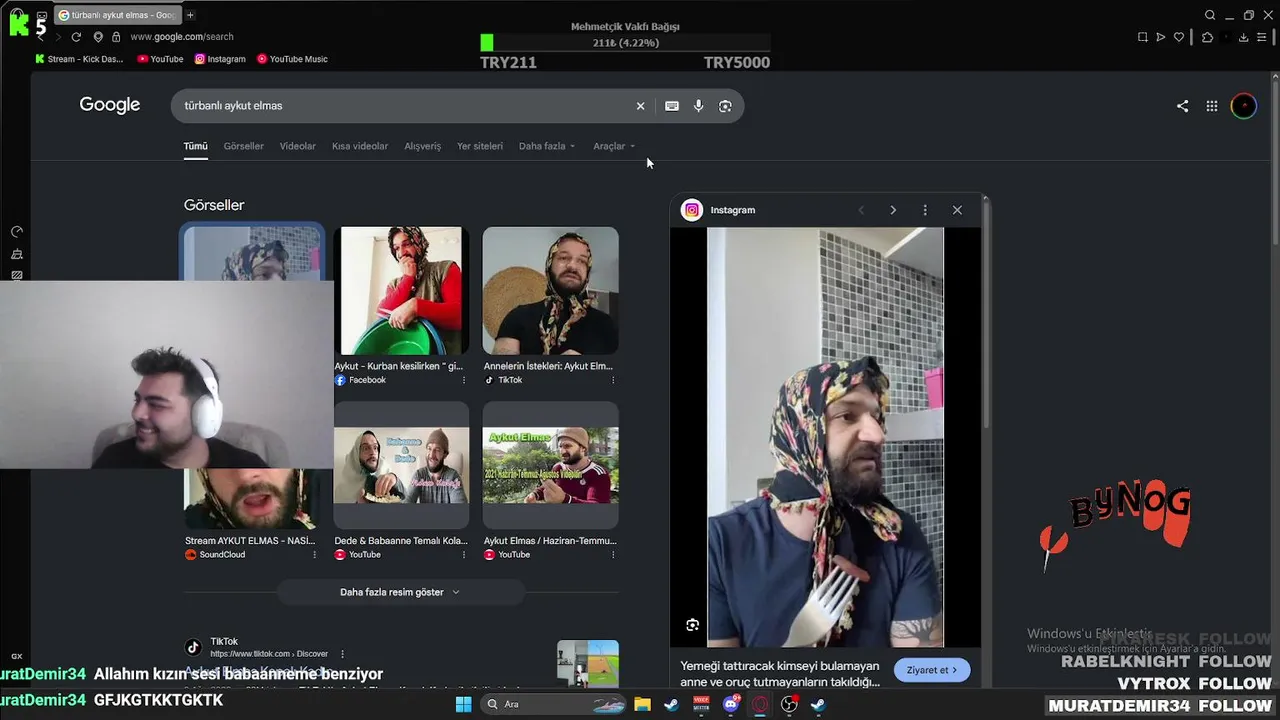Go to Google home via the logo
The width and height of the screenshot is (1280, 720).
tap(110, 105)
